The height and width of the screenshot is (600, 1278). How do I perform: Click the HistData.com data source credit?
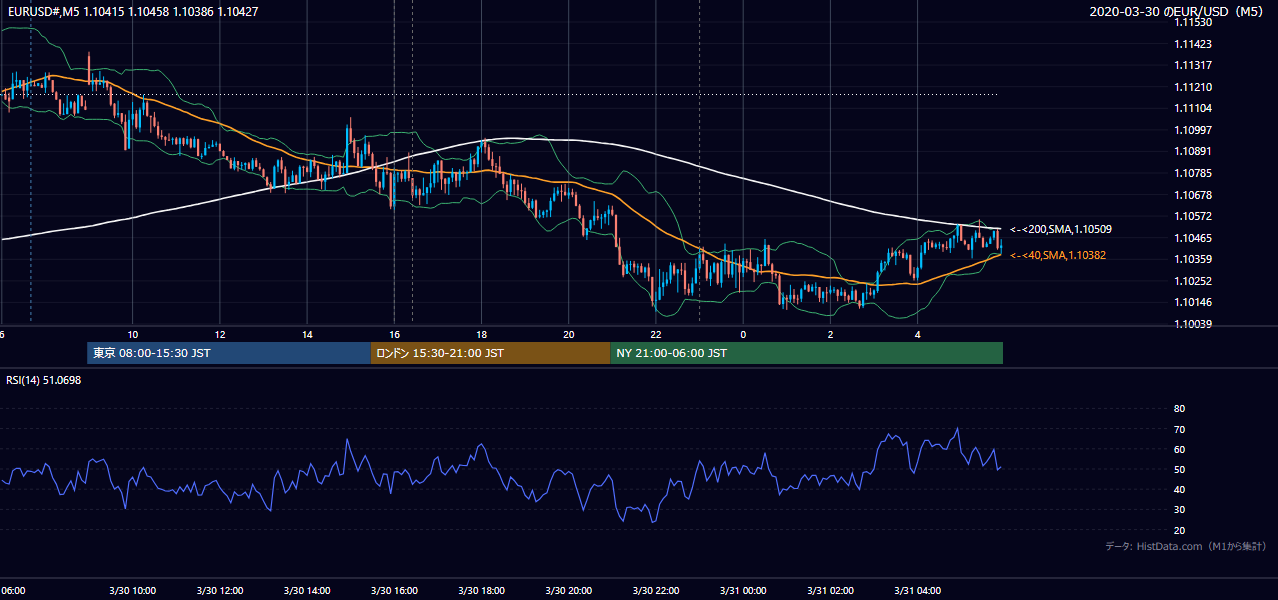(1185, 547)
